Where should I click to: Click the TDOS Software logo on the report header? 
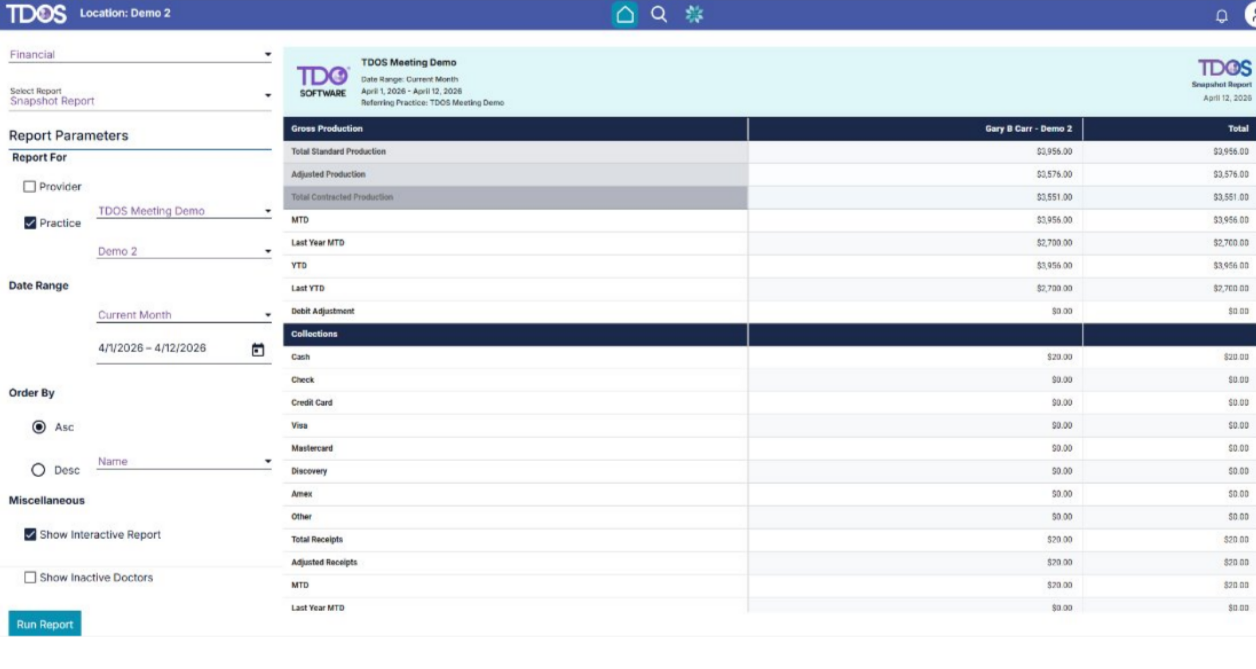point(321,79)
